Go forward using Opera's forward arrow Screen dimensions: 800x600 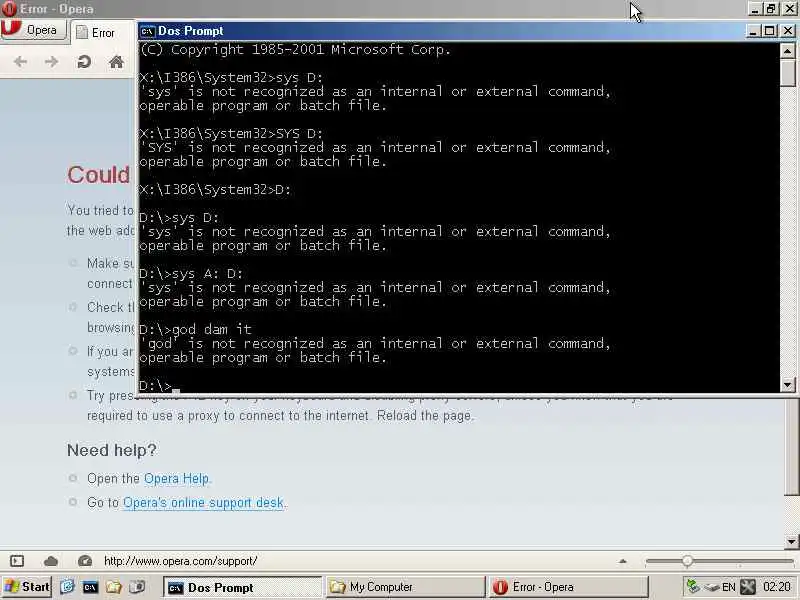(51, 62)
